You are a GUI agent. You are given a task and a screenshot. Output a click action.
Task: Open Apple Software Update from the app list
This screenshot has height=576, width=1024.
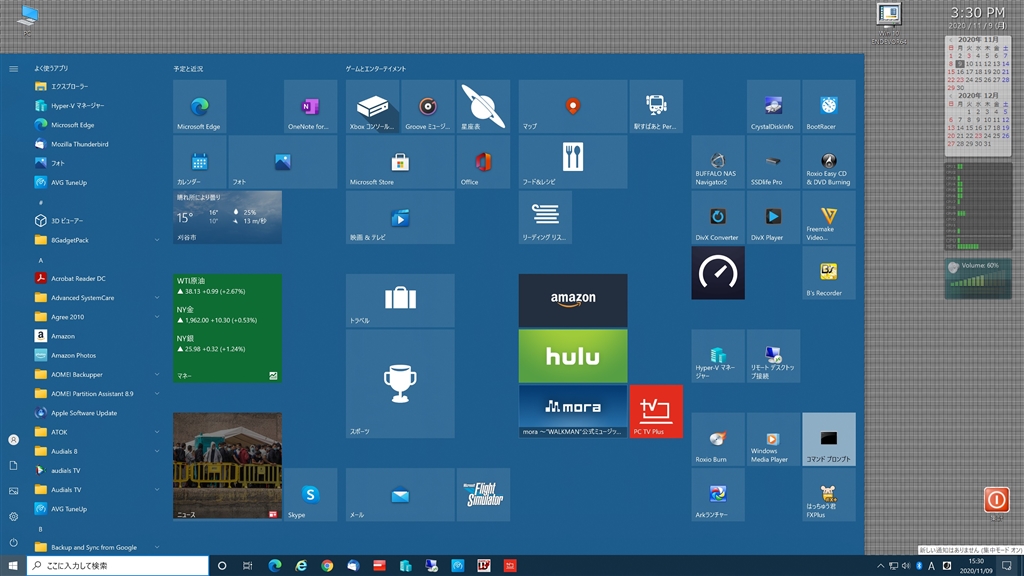point(97,413)
